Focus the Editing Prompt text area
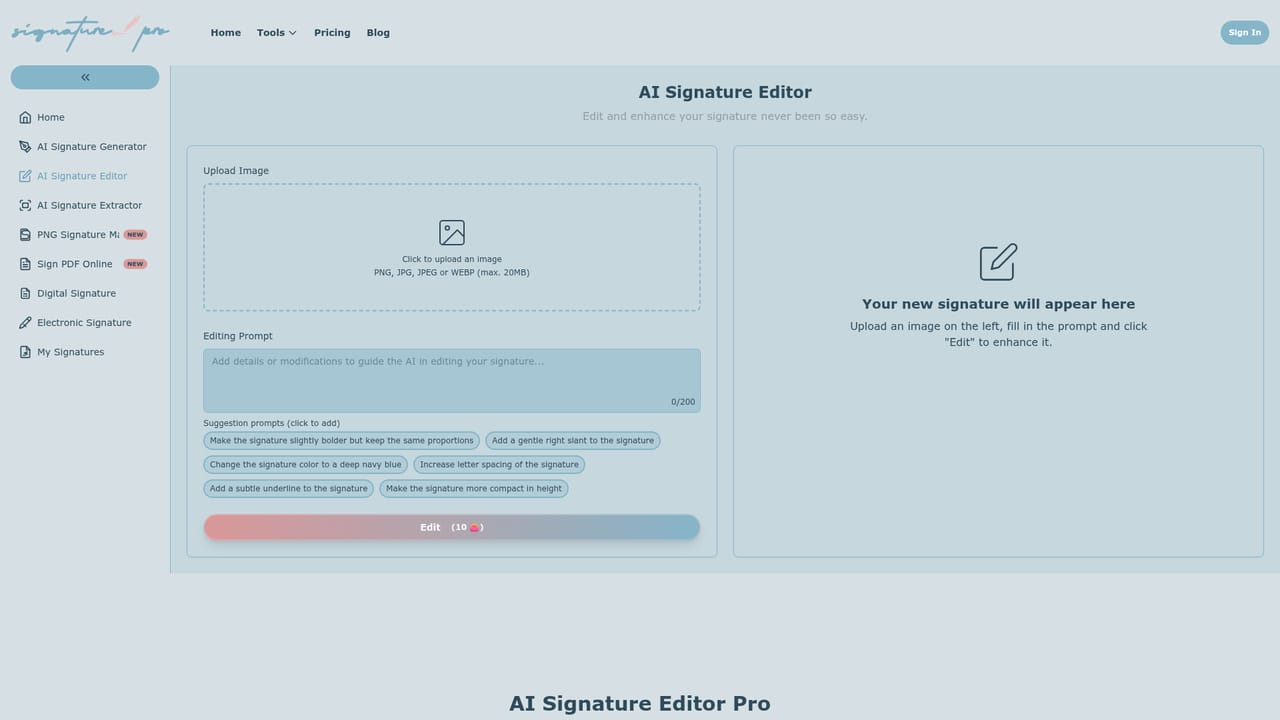This screenshot has width=1280, height=720. (452, 380)
